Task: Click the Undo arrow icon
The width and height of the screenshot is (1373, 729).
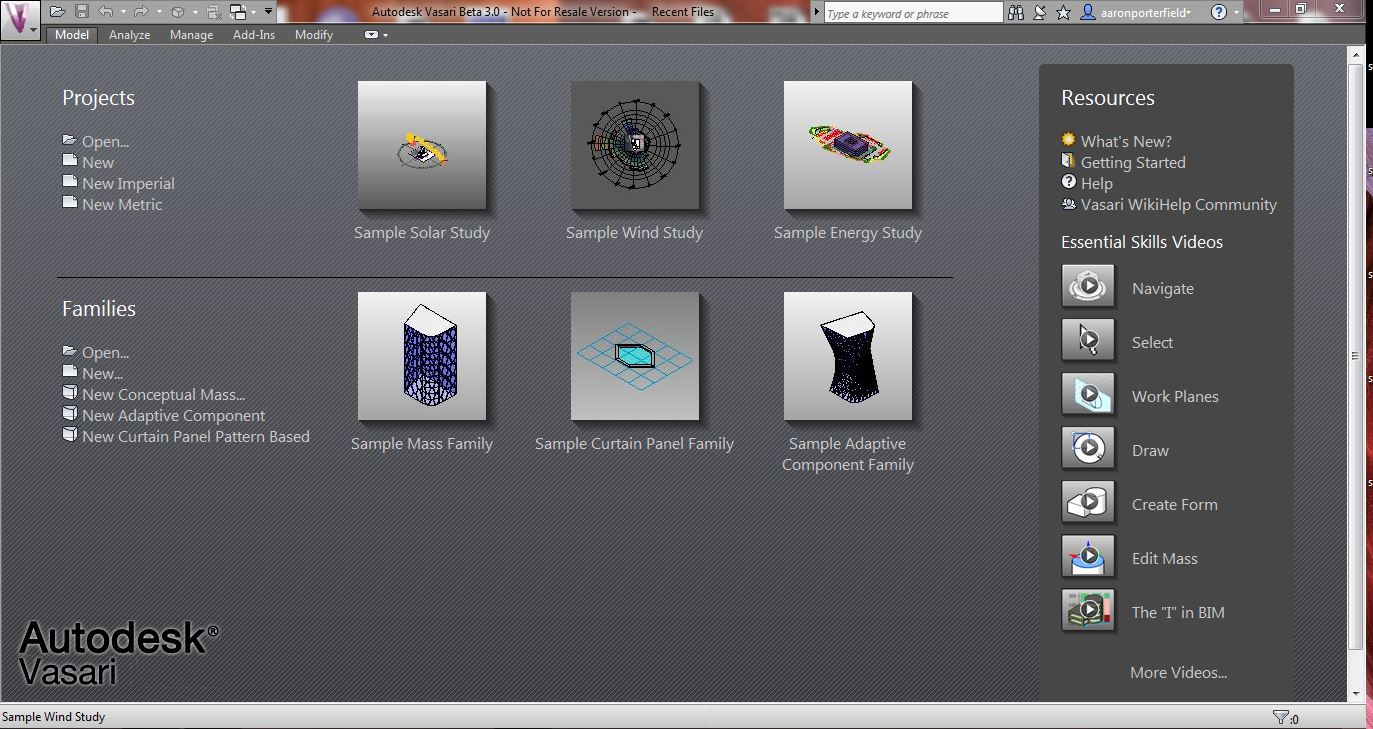Action: click(x=105, y=12)
